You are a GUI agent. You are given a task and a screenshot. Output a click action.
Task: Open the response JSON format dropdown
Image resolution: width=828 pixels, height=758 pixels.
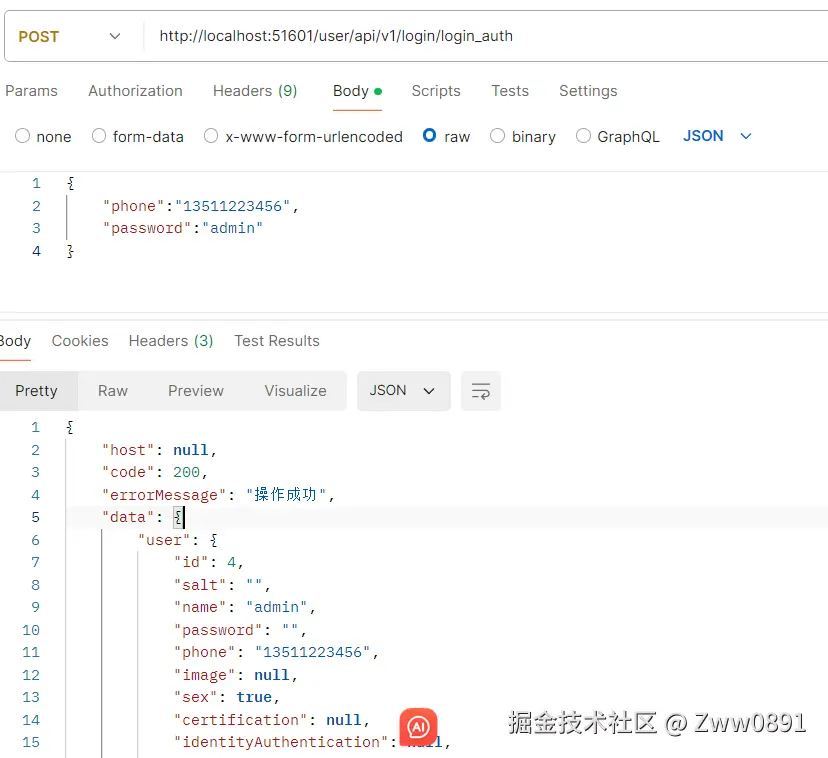[403, 391]
